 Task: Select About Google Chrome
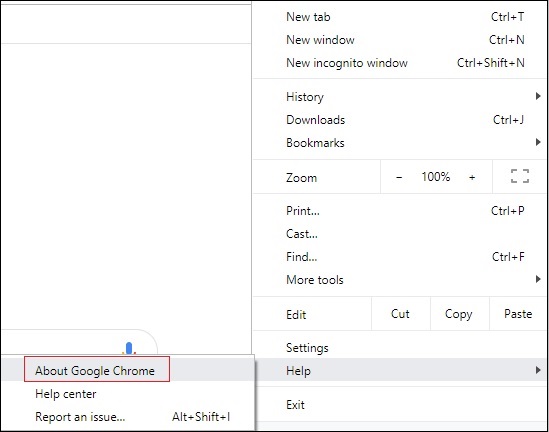[x=128, y=370]
